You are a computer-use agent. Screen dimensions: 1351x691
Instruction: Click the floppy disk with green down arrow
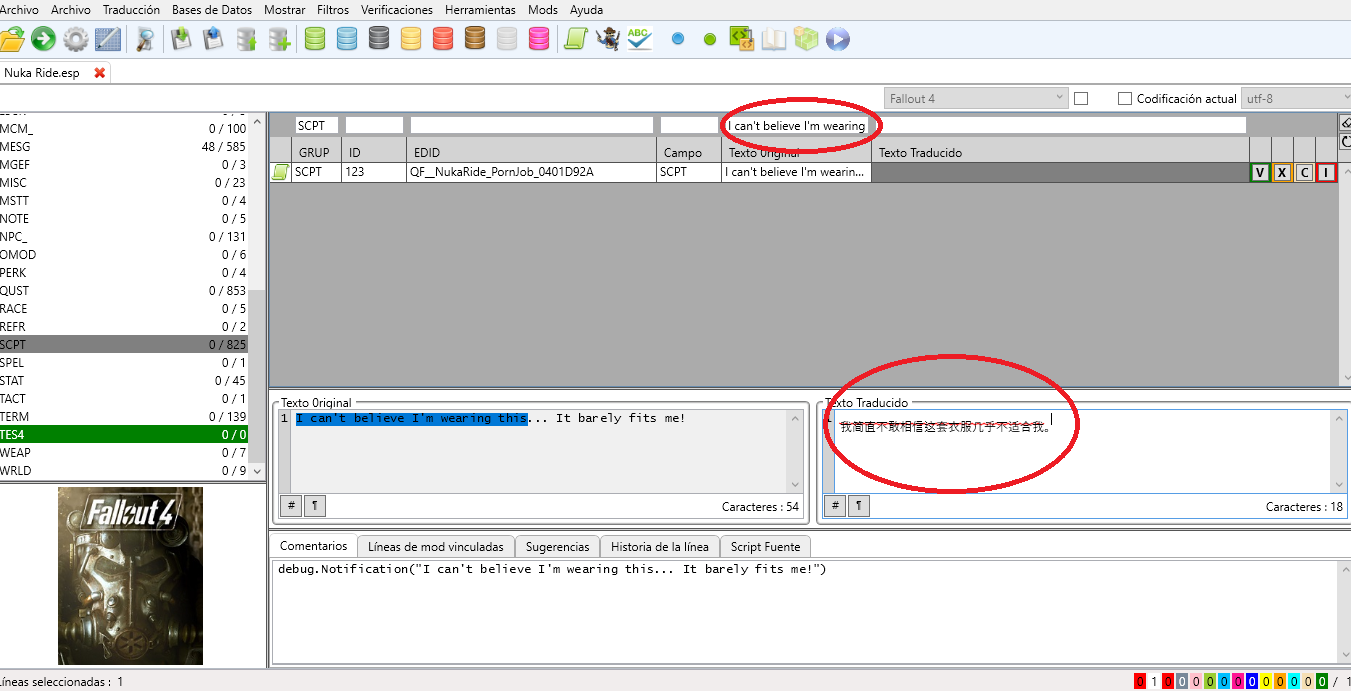click(181, 39)
